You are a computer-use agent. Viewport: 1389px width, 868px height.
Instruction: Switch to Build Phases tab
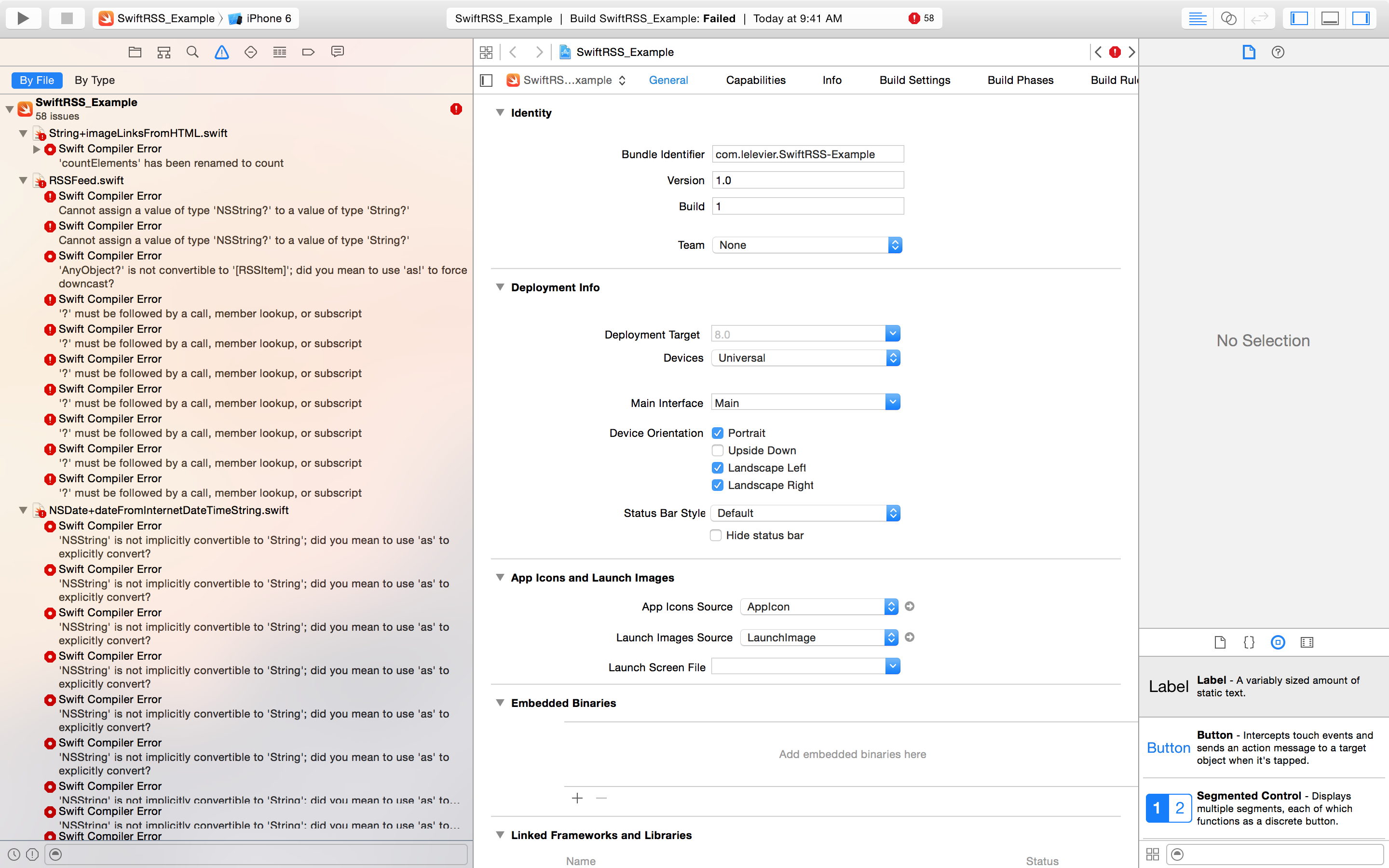coord(1020,80)
